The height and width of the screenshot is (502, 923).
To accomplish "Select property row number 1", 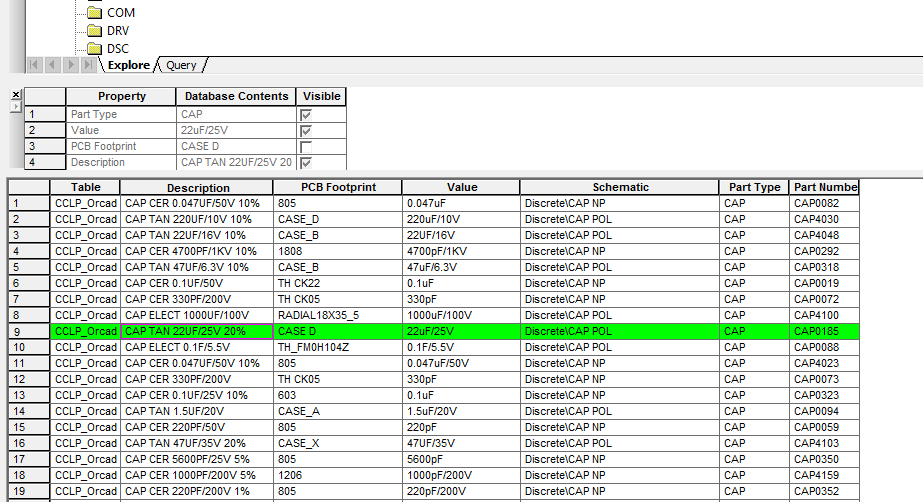I will pyautogui.click(x=45, y=114).
